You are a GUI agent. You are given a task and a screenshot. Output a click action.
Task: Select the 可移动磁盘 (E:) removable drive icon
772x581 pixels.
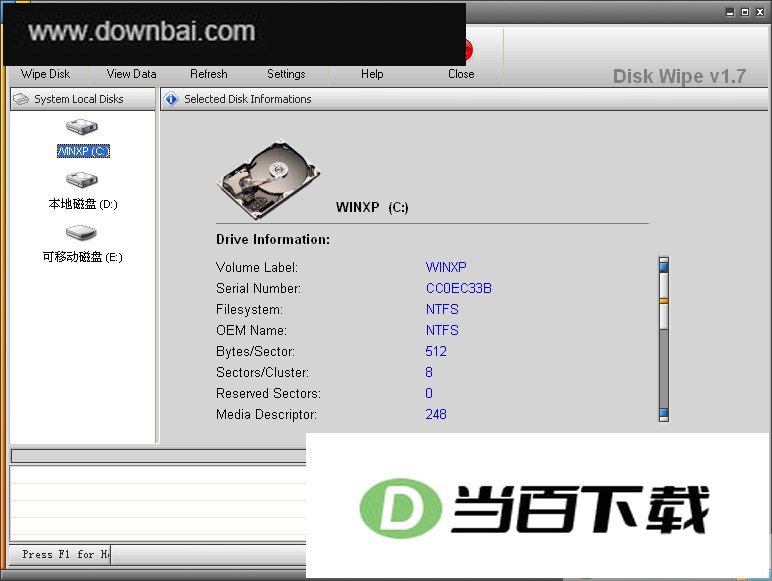(81, 232)
